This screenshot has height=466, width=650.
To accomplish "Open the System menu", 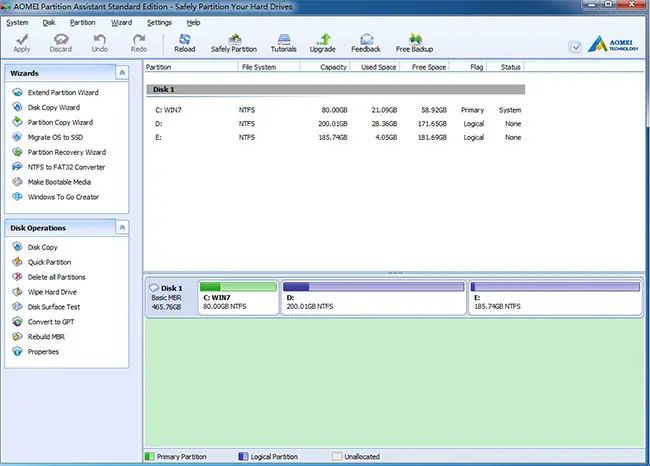I will point(17,22).
